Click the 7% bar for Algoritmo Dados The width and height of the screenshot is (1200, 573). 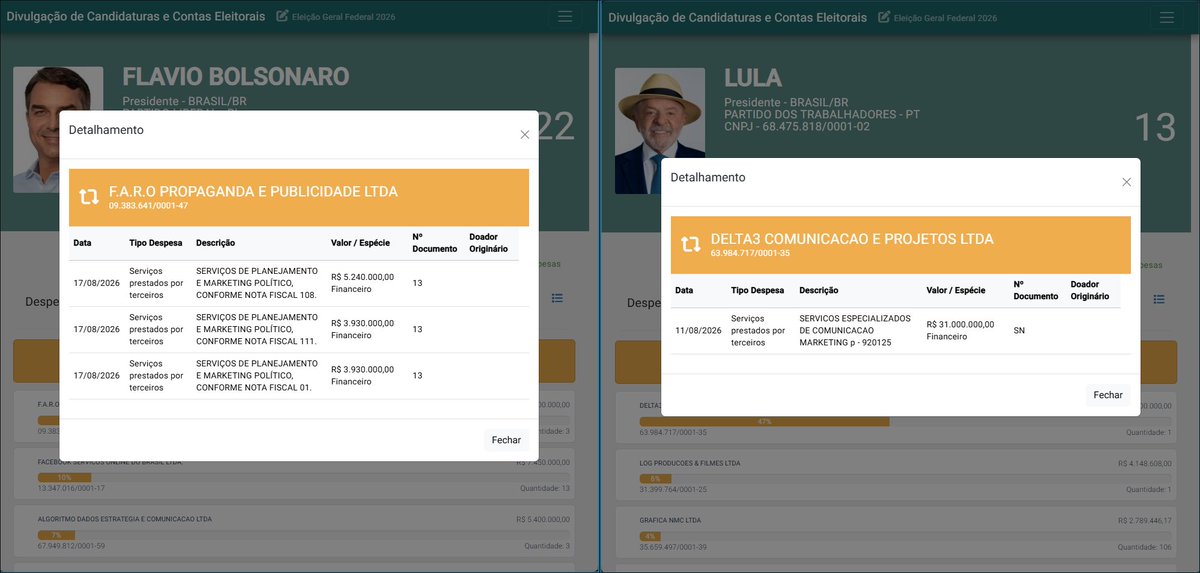[x=56, y=535]
